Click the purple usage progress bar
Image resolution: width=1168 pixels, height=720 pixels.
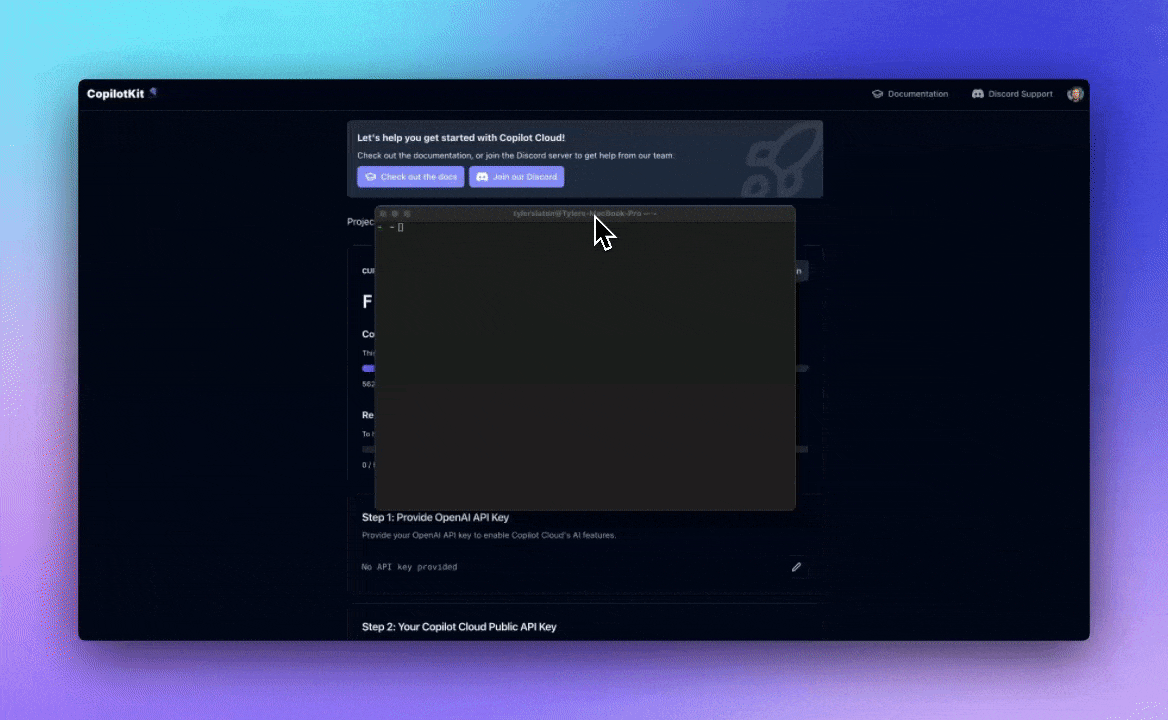pyautogui.click(x=367, y=368)
